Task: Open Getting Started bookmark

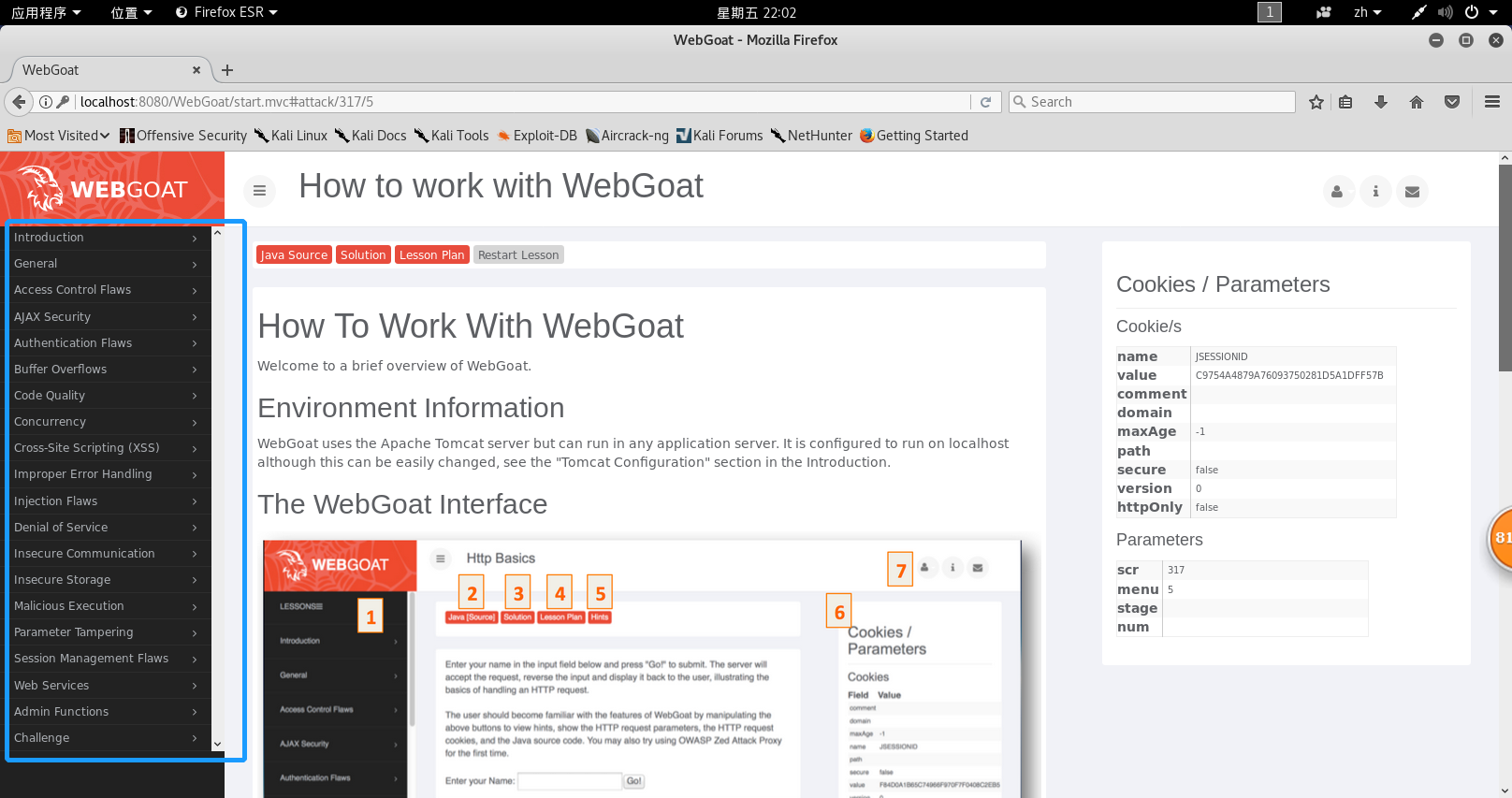Action: [914, 136]
